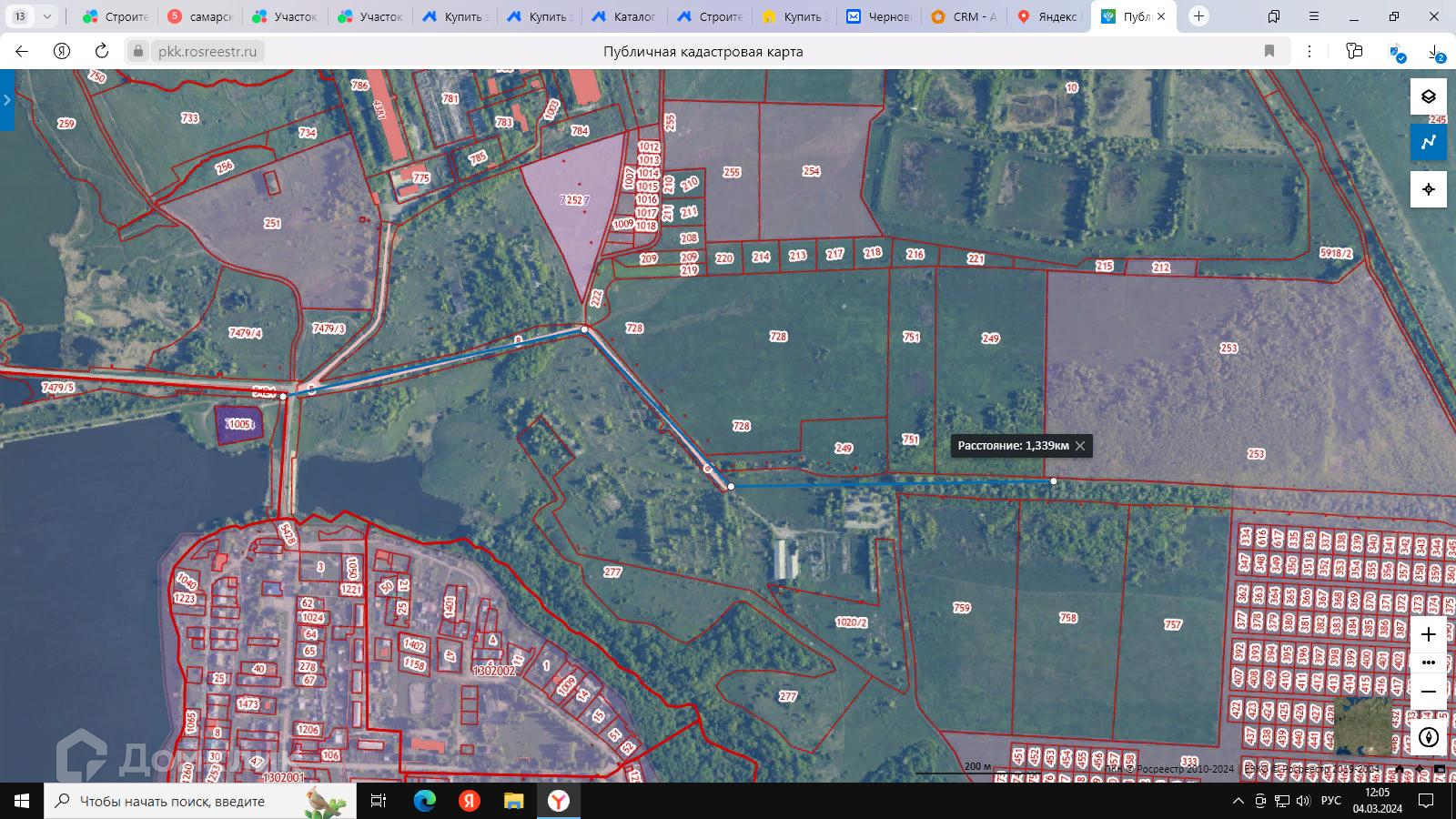Open browser downloads panel
Viewport: 1456px width, 819px height.
[1435, 52]
